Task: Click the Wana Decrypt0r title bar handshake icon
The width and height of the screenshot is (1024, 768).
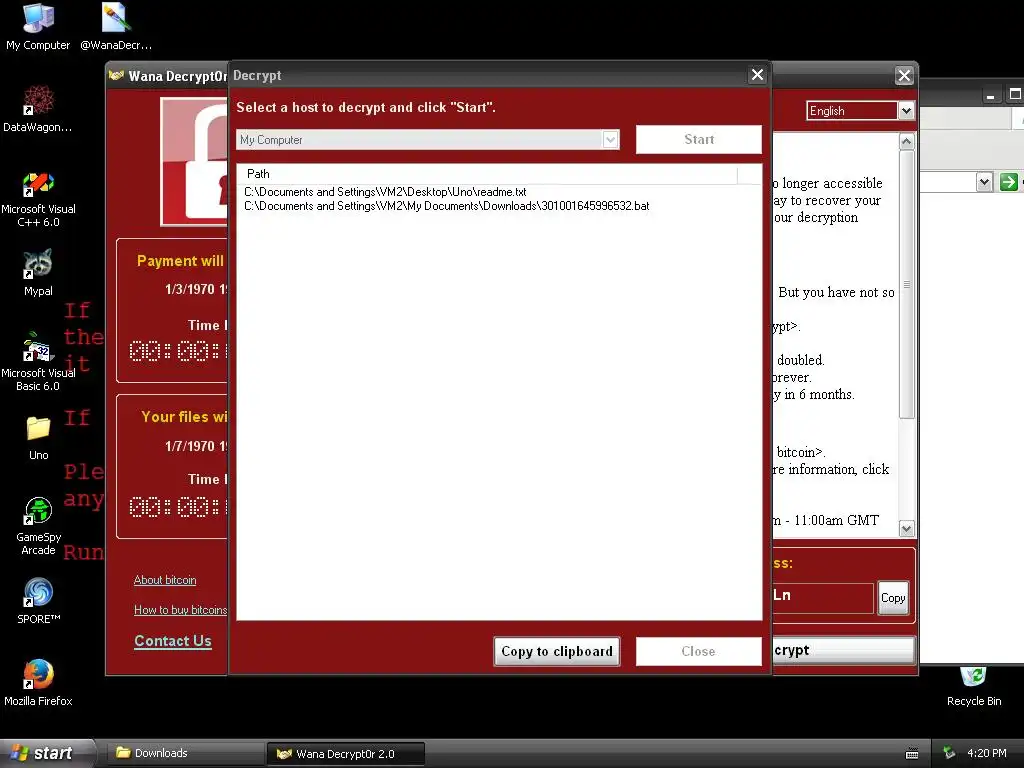Action: point(116,76)
